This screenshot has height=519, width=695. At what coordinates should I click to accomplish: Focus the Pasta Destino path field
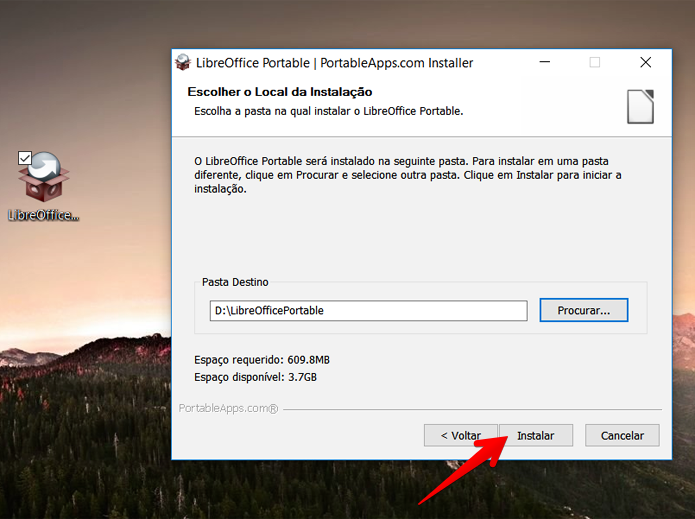(x=368, y=310)
